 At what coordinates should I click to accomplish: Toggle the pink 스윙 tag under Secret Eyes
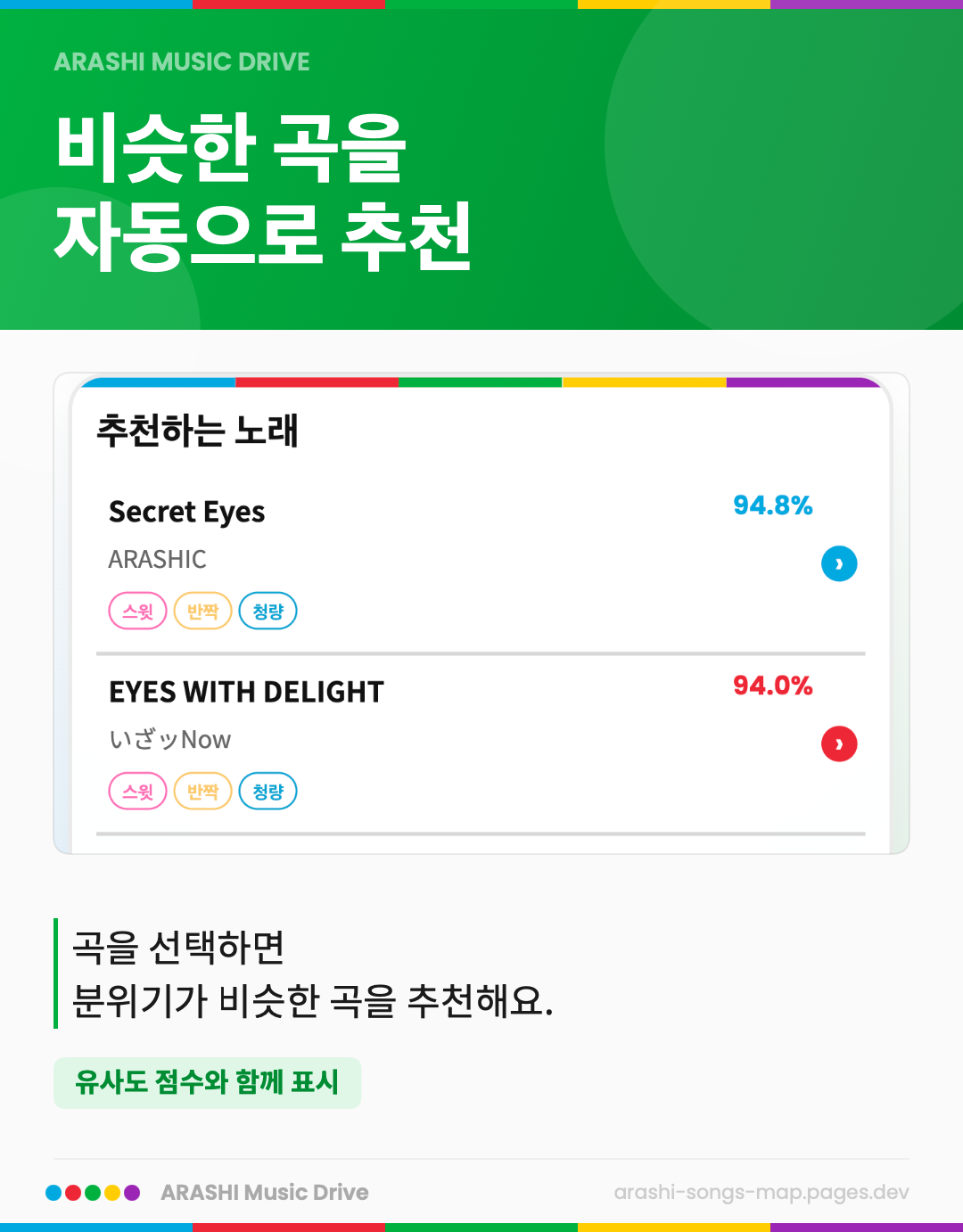click(137, 612)
